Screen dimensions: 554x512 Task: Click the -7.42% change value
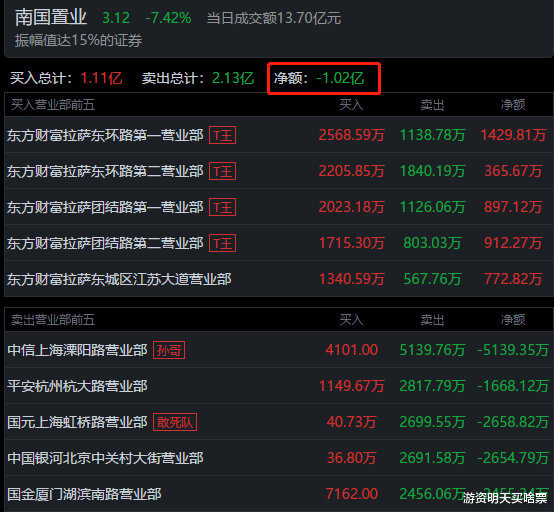(169, 18)
